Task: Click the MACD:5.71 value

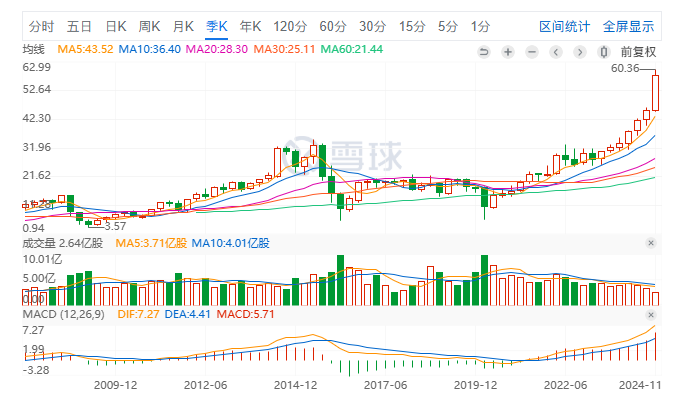Action: coord(245,314)
